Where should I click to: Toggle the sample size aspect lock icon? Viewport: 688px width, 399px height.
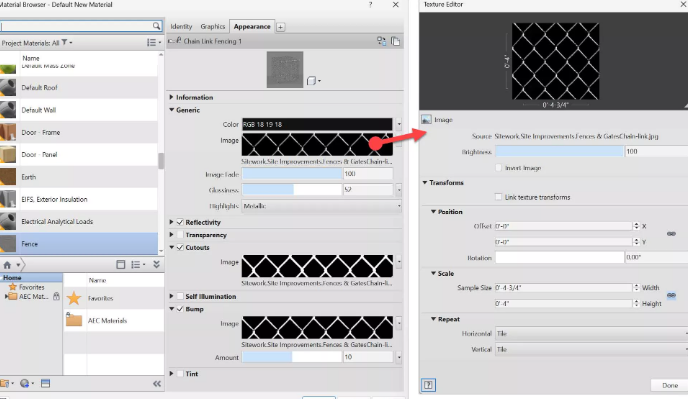(671, 295)
